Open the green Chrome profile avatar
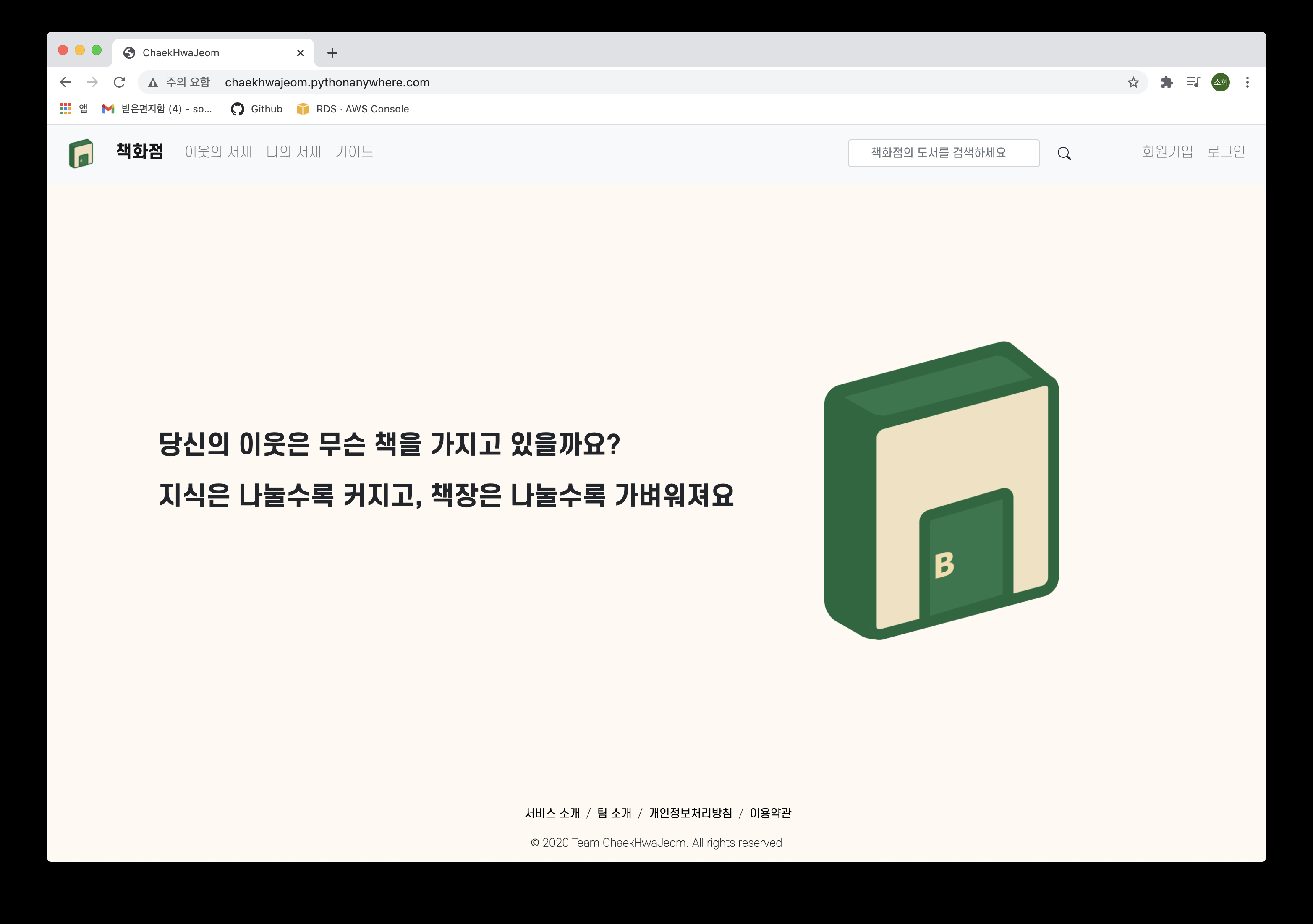The width and height of the screenshot is (1313, 924). tap(1220, 82)
